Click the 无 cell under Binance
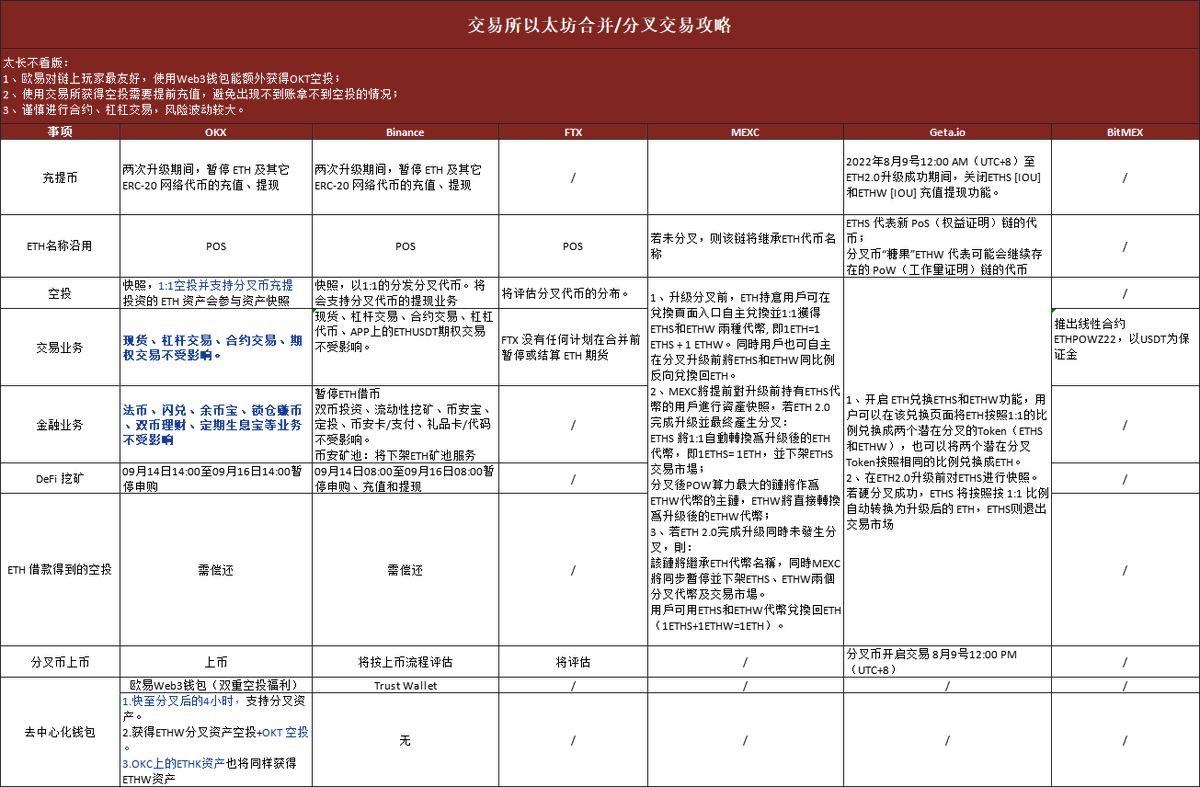 405,741
